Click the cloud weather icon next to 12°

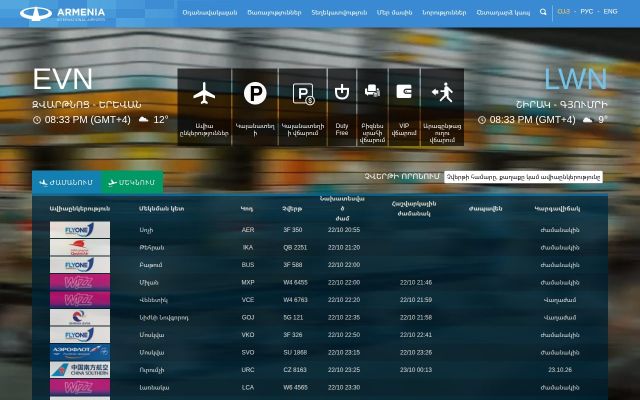pyautogui.click(x=143, y=120)
